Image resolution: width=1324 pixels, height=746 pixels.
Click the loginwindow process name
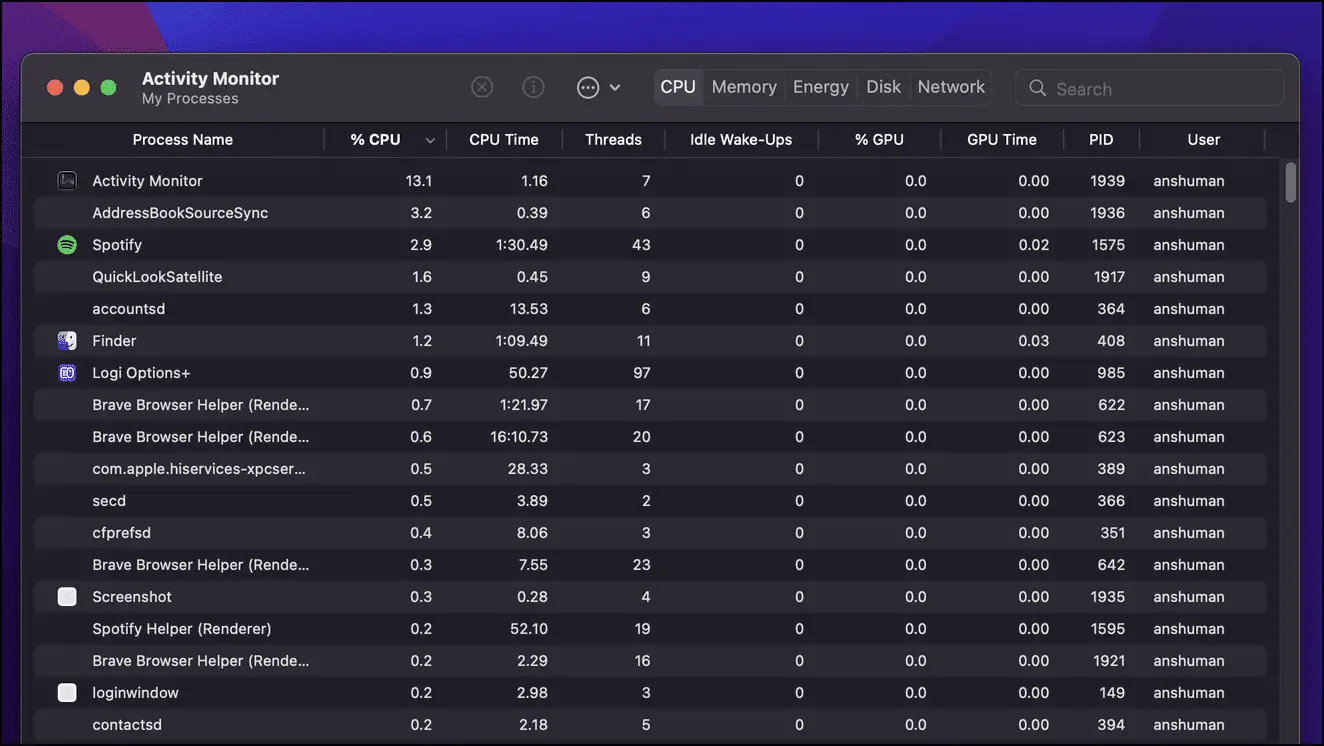(135, 693)
